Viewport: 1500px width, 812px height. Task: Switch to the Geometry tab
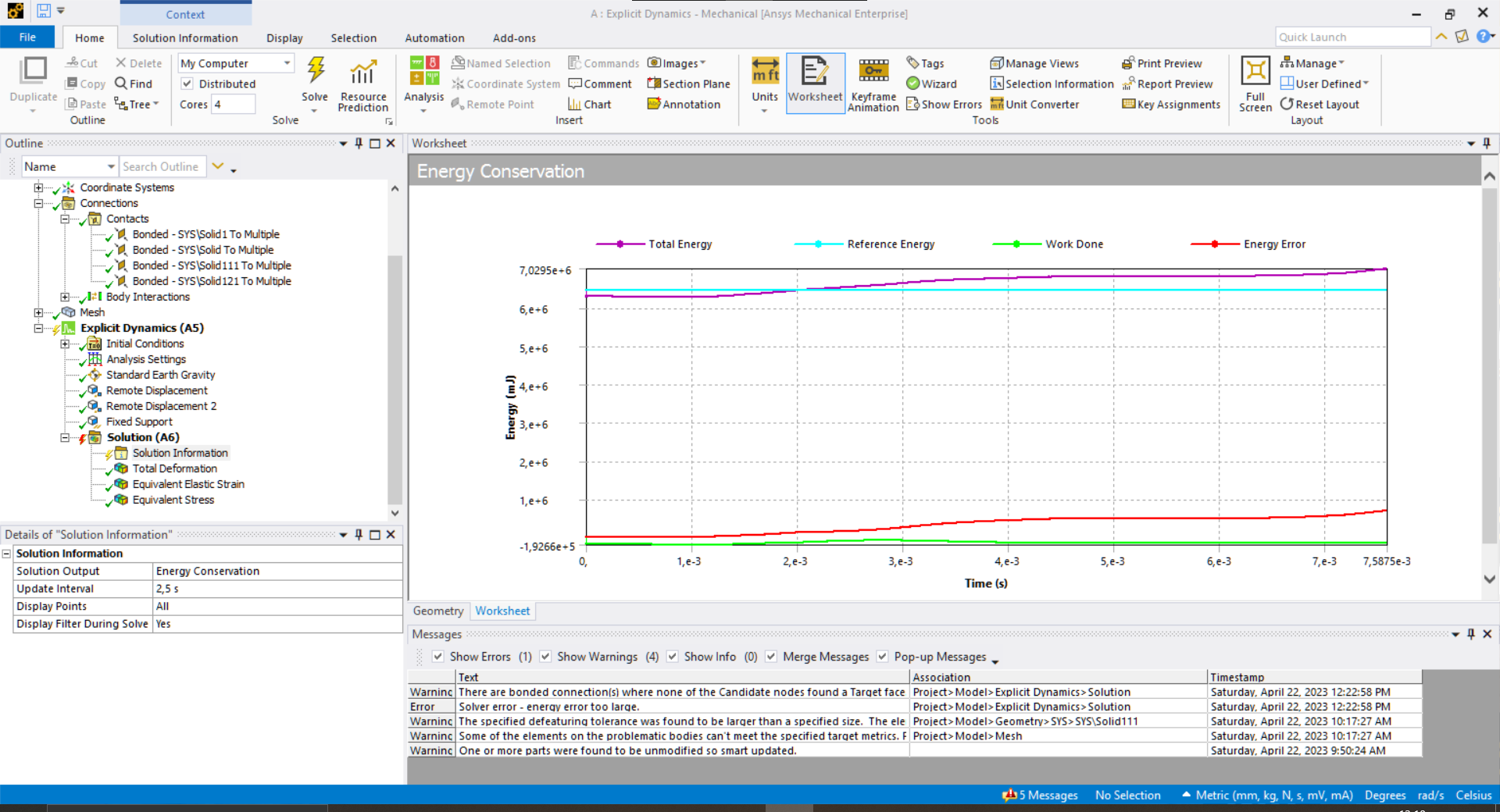[x=437, y=611]
